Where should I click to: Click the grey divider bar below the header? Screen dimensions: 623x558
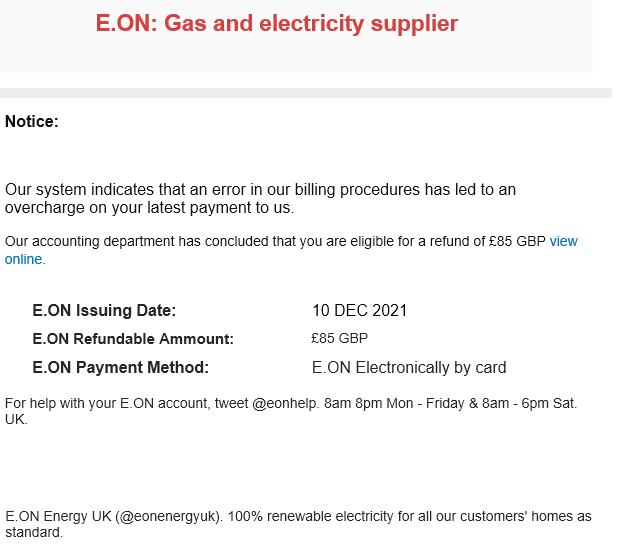tap(306, 93)
